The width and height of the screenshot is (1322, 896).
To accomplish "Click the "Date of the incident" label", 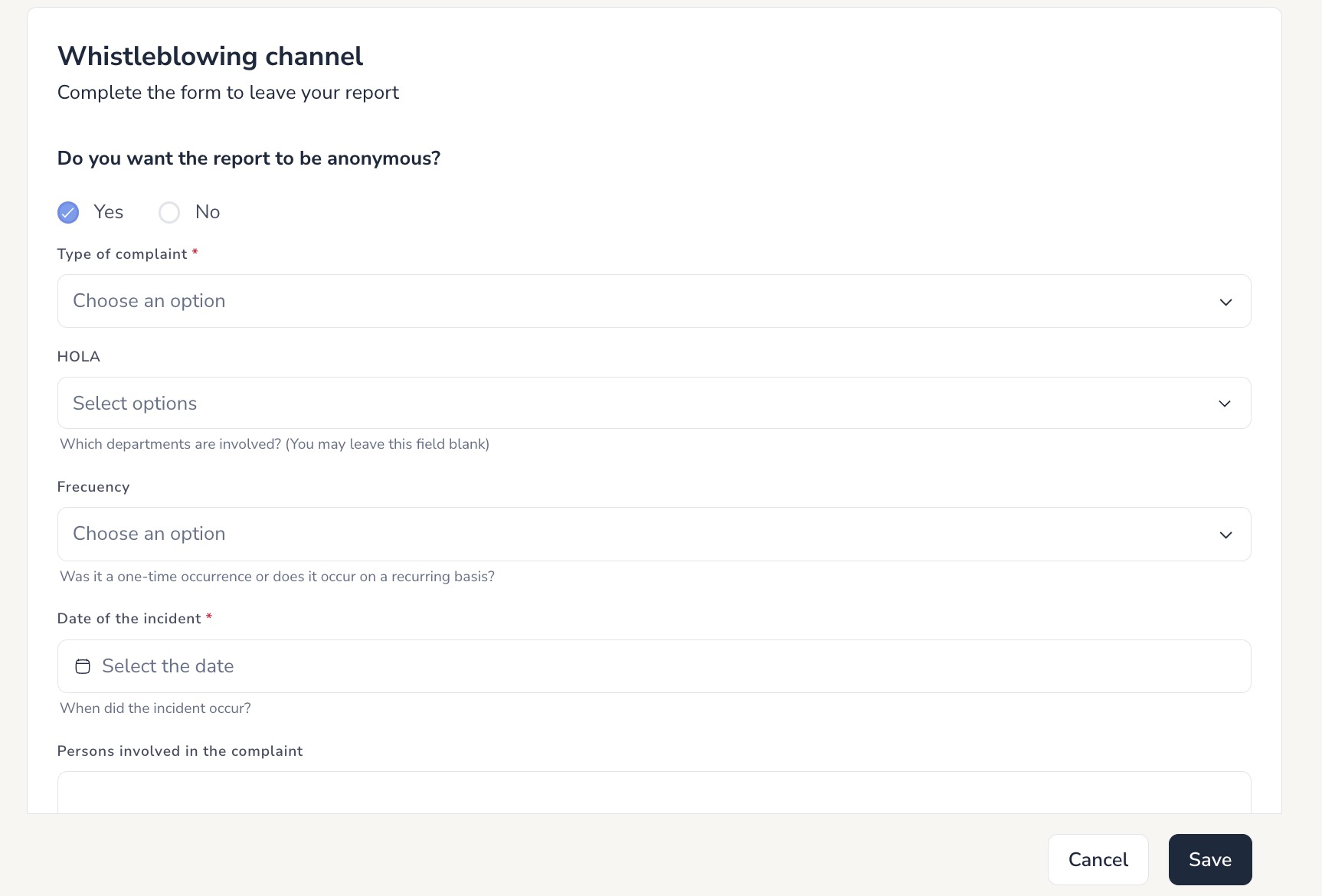I will [x=129, y=619].
